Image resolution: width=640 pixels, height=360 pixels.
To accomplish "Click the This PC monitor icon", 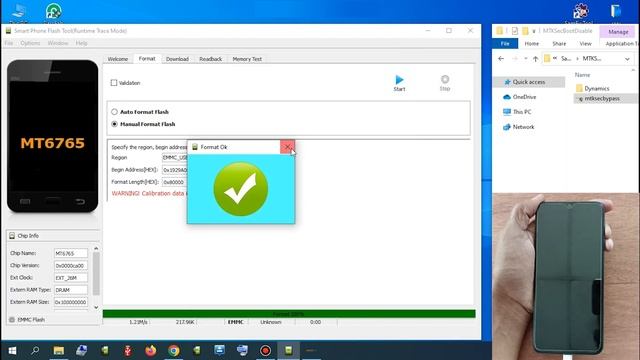I will point(507,112).
